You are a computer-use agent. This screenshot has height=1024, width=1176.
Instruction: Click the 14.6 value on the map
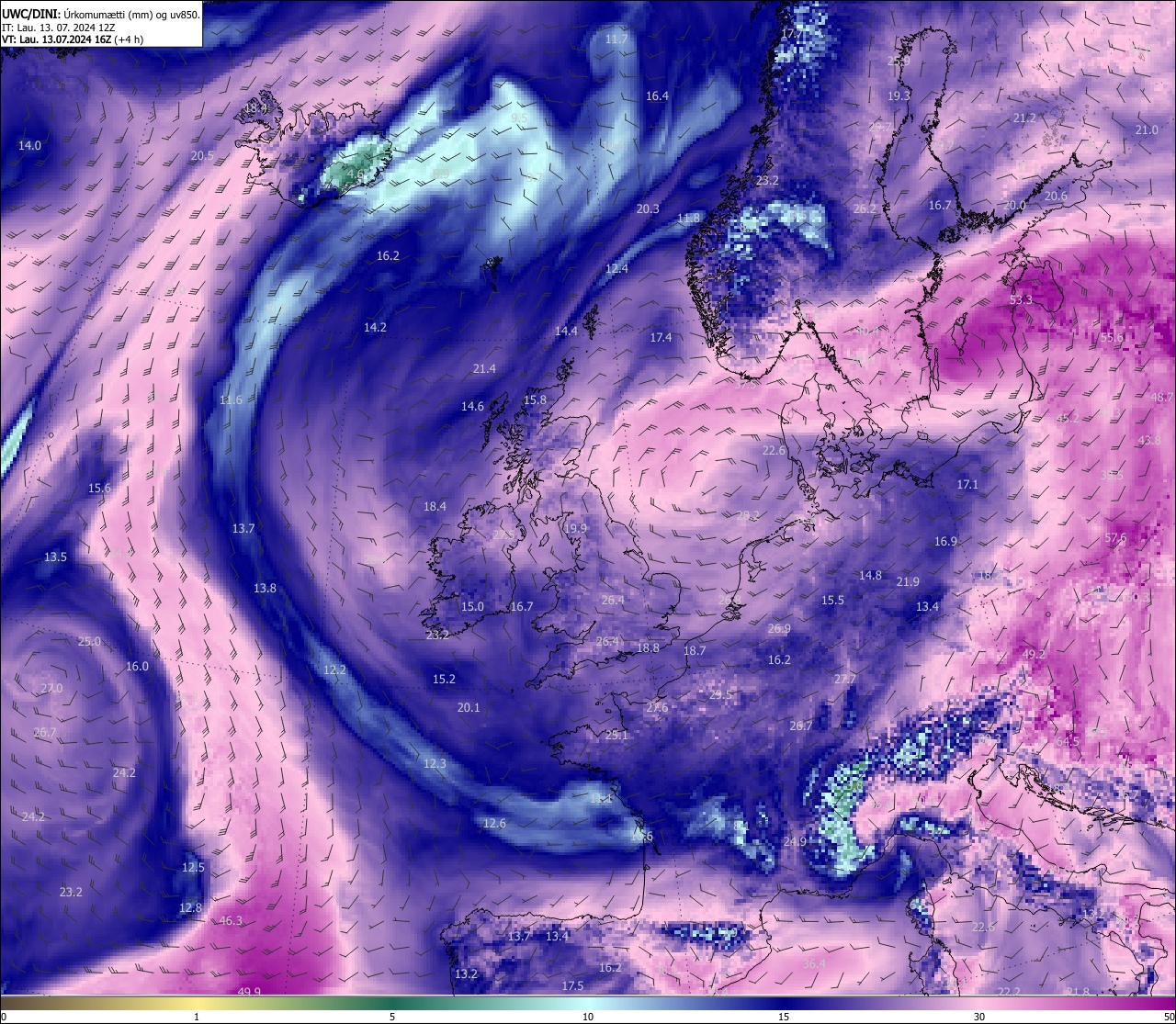coord(472,406)
